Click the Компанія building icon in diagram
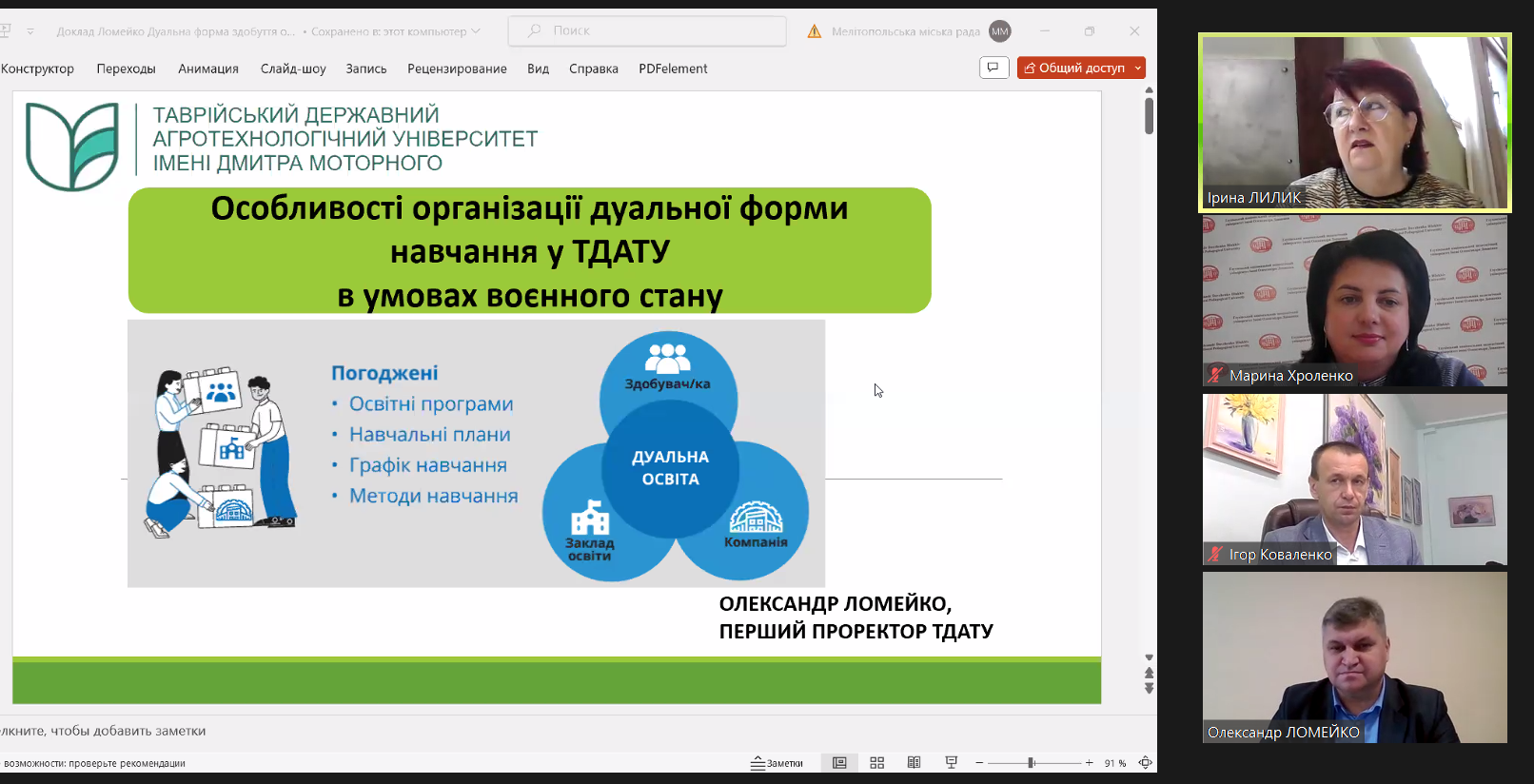The image size is (1534, 784). [756, 517]
